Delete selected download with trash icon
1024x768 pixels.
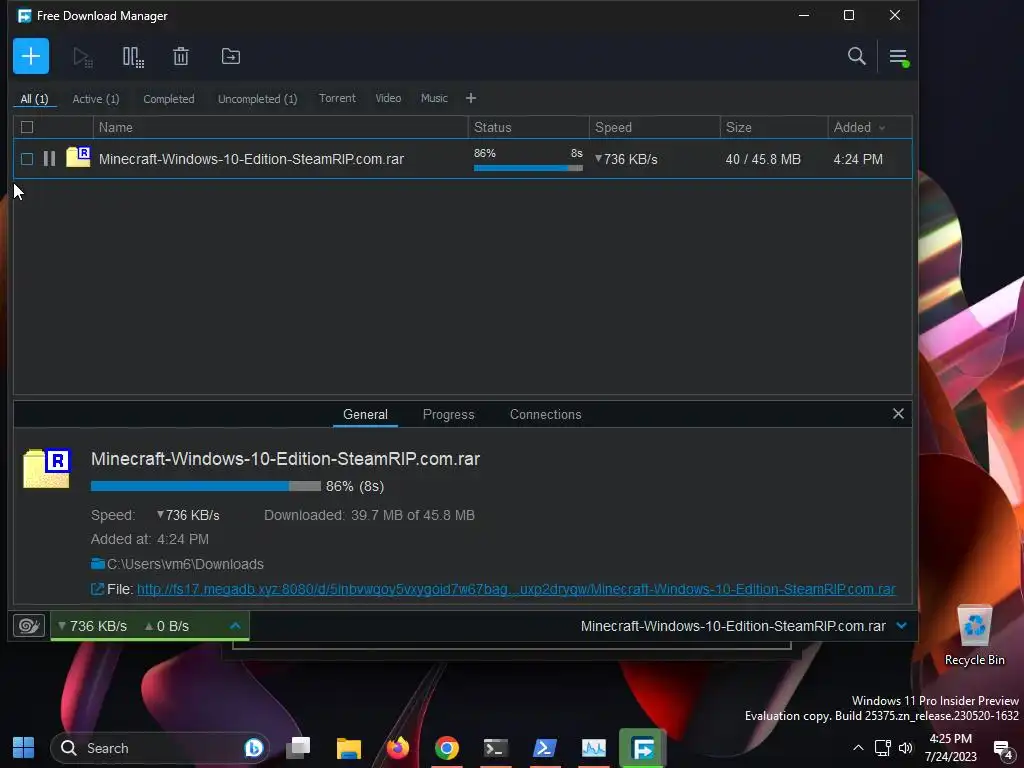tap(181, 56)
